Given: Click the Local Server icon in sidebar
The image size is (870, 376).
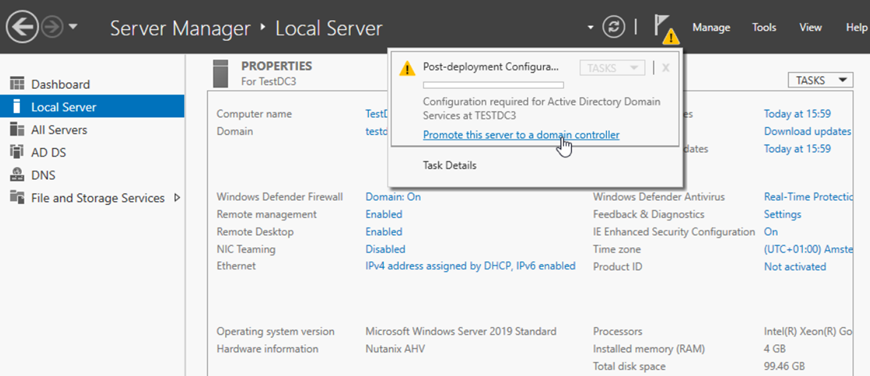Looking at the screenshot, I should [x=18, y=107].
